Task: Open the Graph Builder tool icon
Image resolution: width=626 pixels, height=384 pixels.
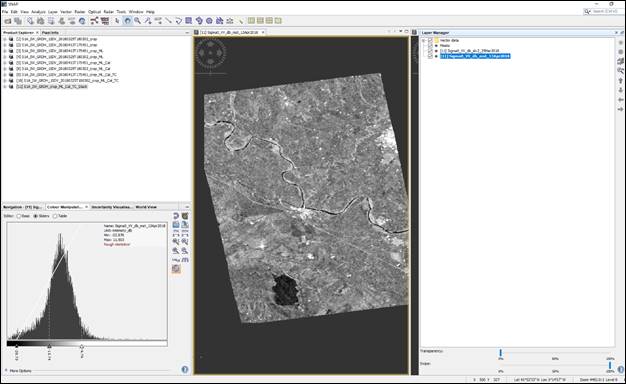Action: (x=95, y=21)
